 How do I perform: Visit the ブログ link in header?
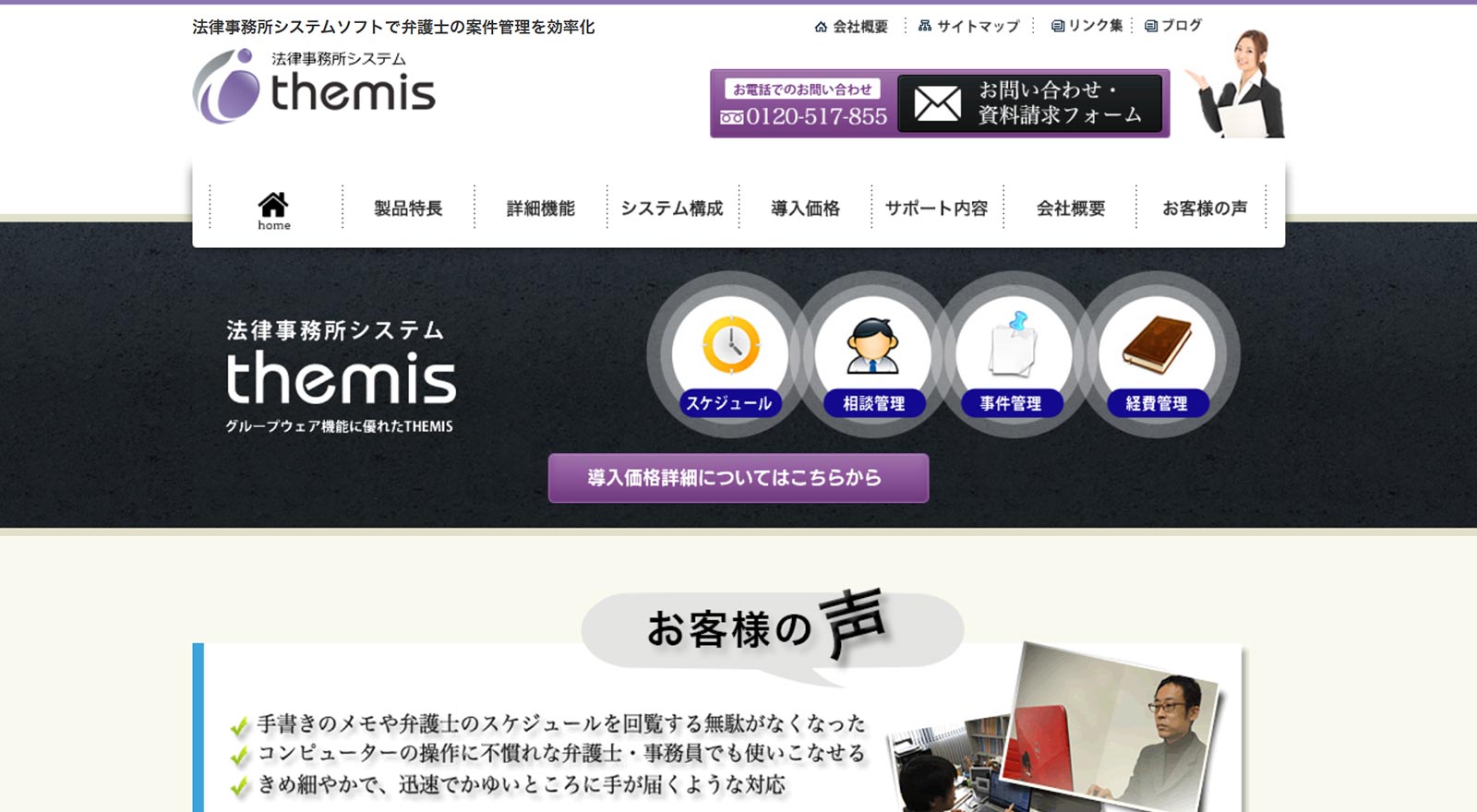(1173, 26)
